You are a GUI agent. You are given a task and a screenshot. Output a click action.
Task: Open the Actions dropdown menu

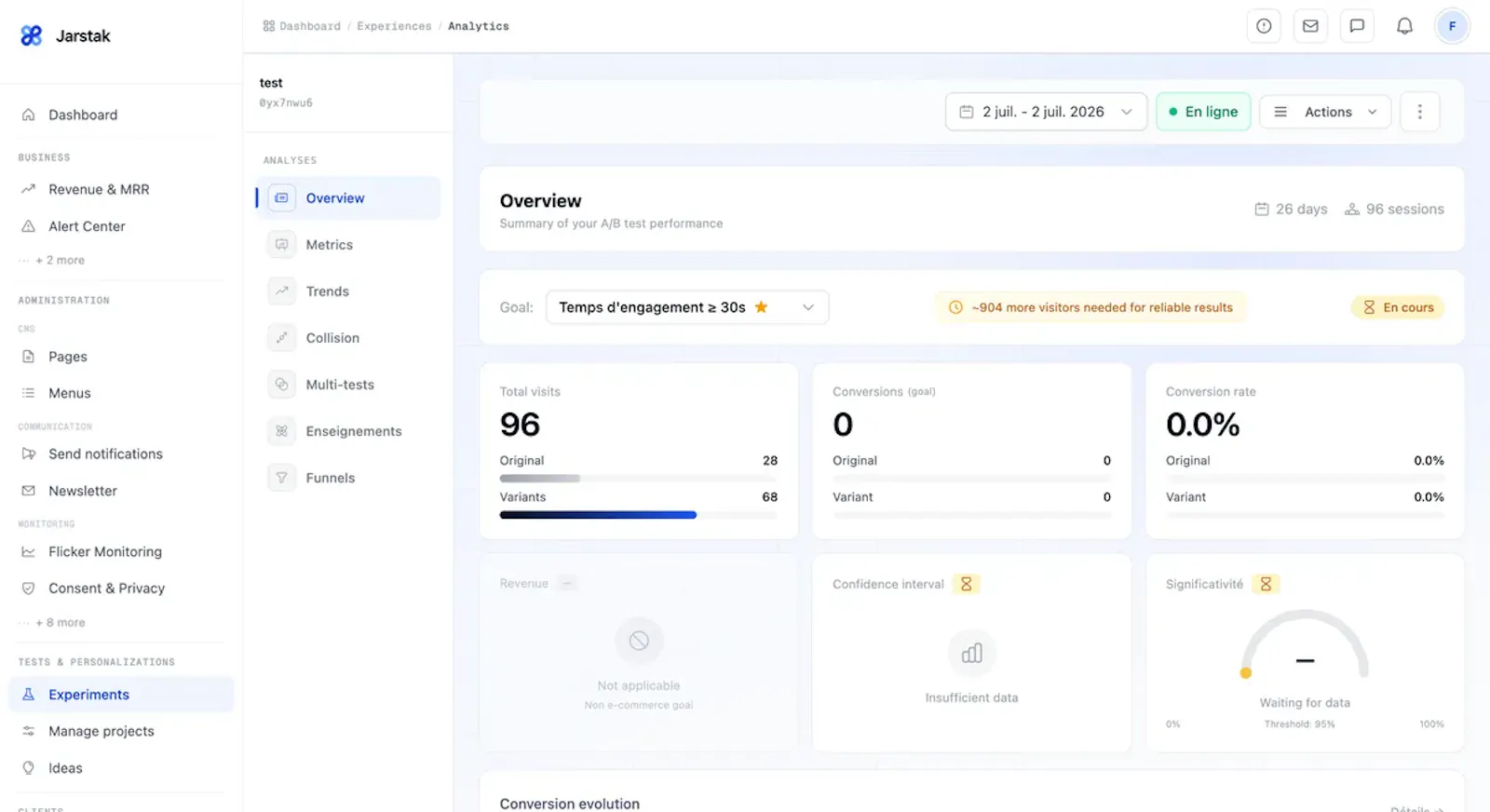click(1325, 112)
